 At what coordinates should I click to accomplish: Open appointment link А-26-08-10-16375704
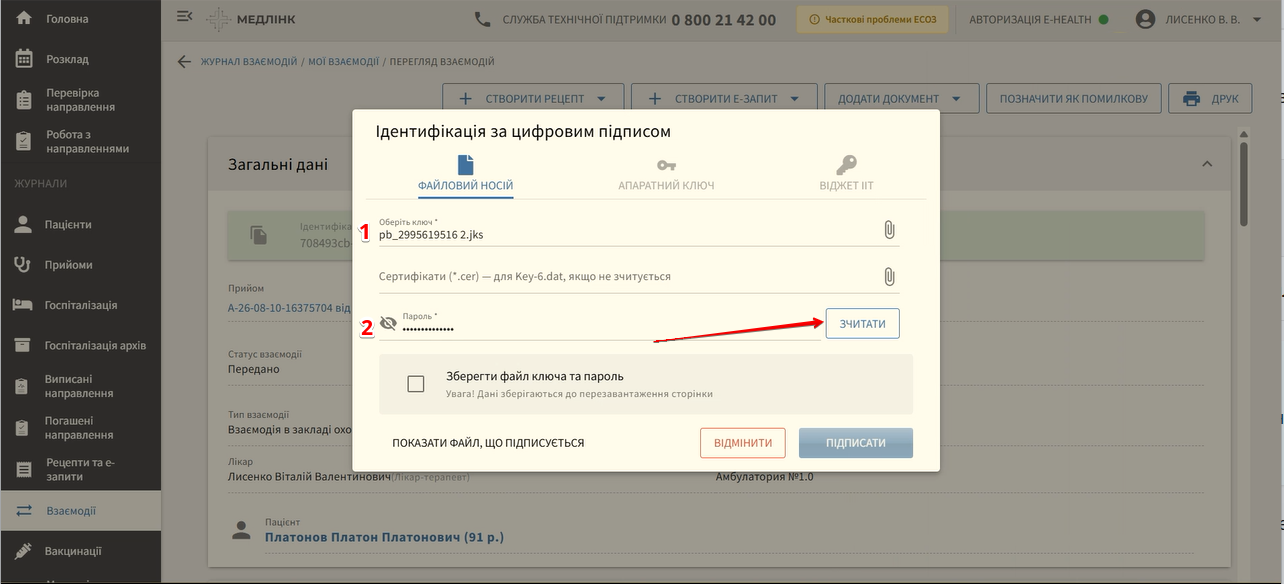point(290,307)
